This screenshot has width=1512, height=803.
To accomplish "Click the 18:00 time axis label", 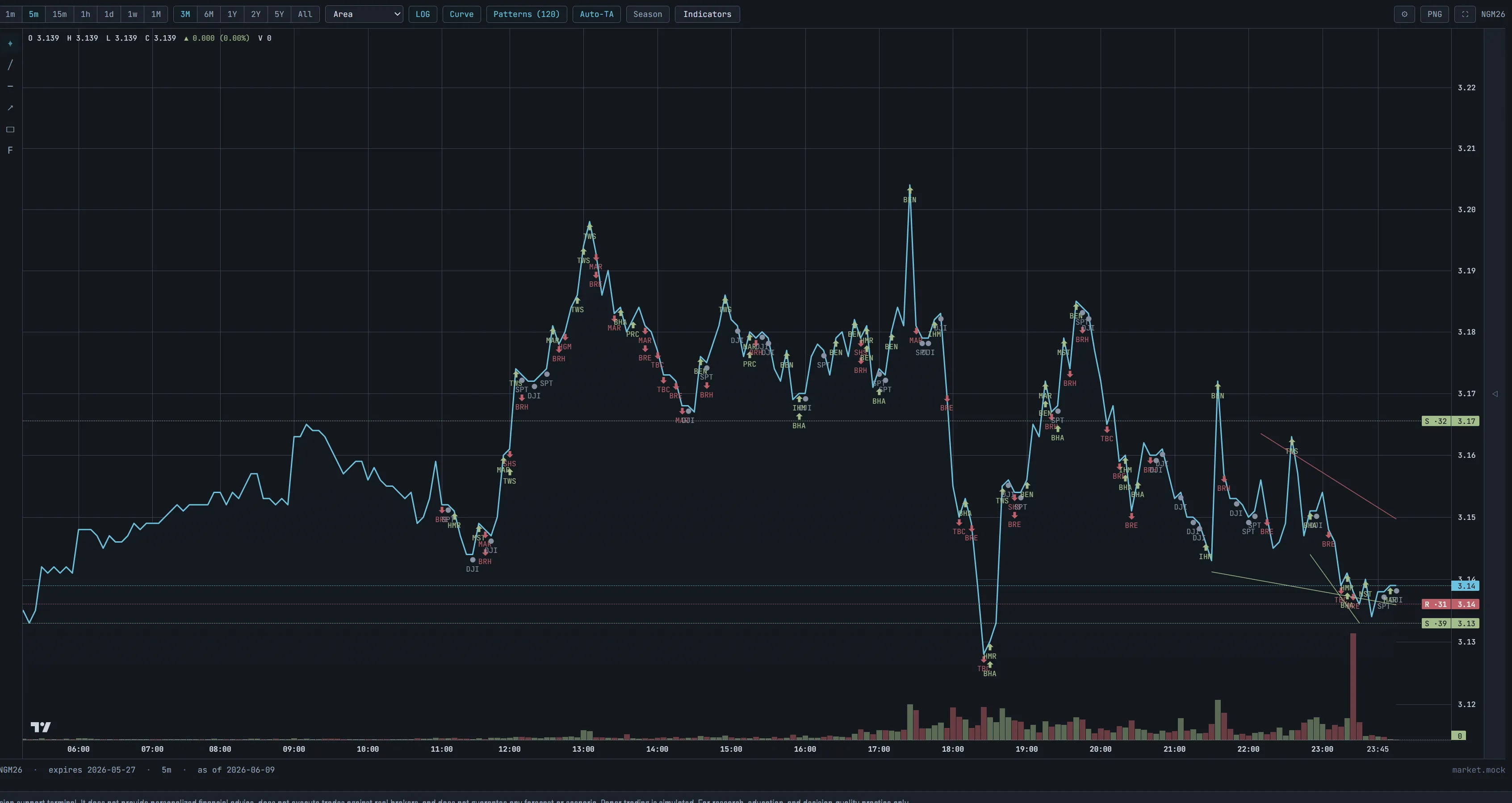I will pyautogui.click(x=953, y=749).
